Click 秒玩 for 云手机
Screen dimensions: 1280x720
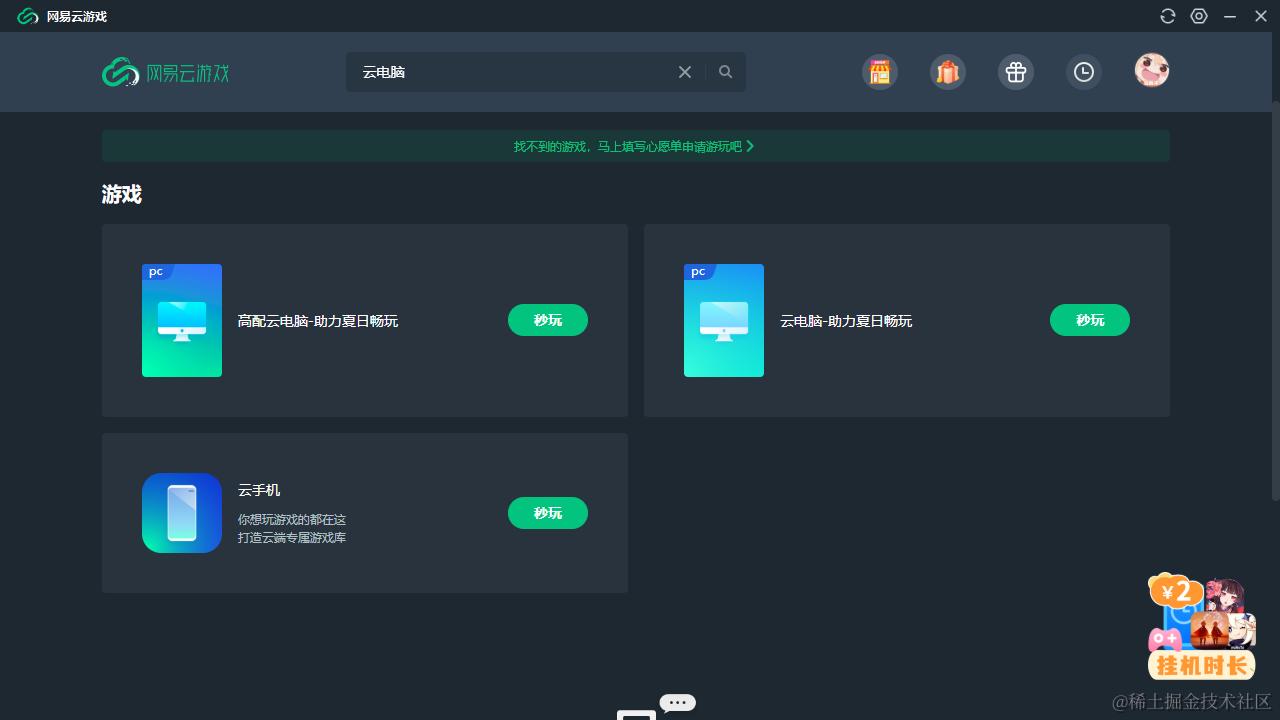click(548, 513)
